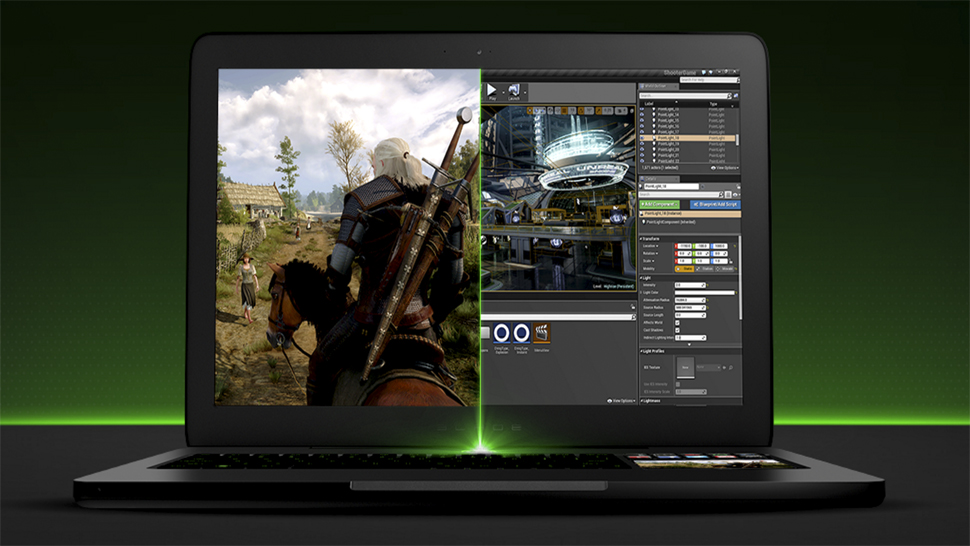Select the viewport translate tool icon
This screenshot has height=546, width=970.
tap(530, 111)
